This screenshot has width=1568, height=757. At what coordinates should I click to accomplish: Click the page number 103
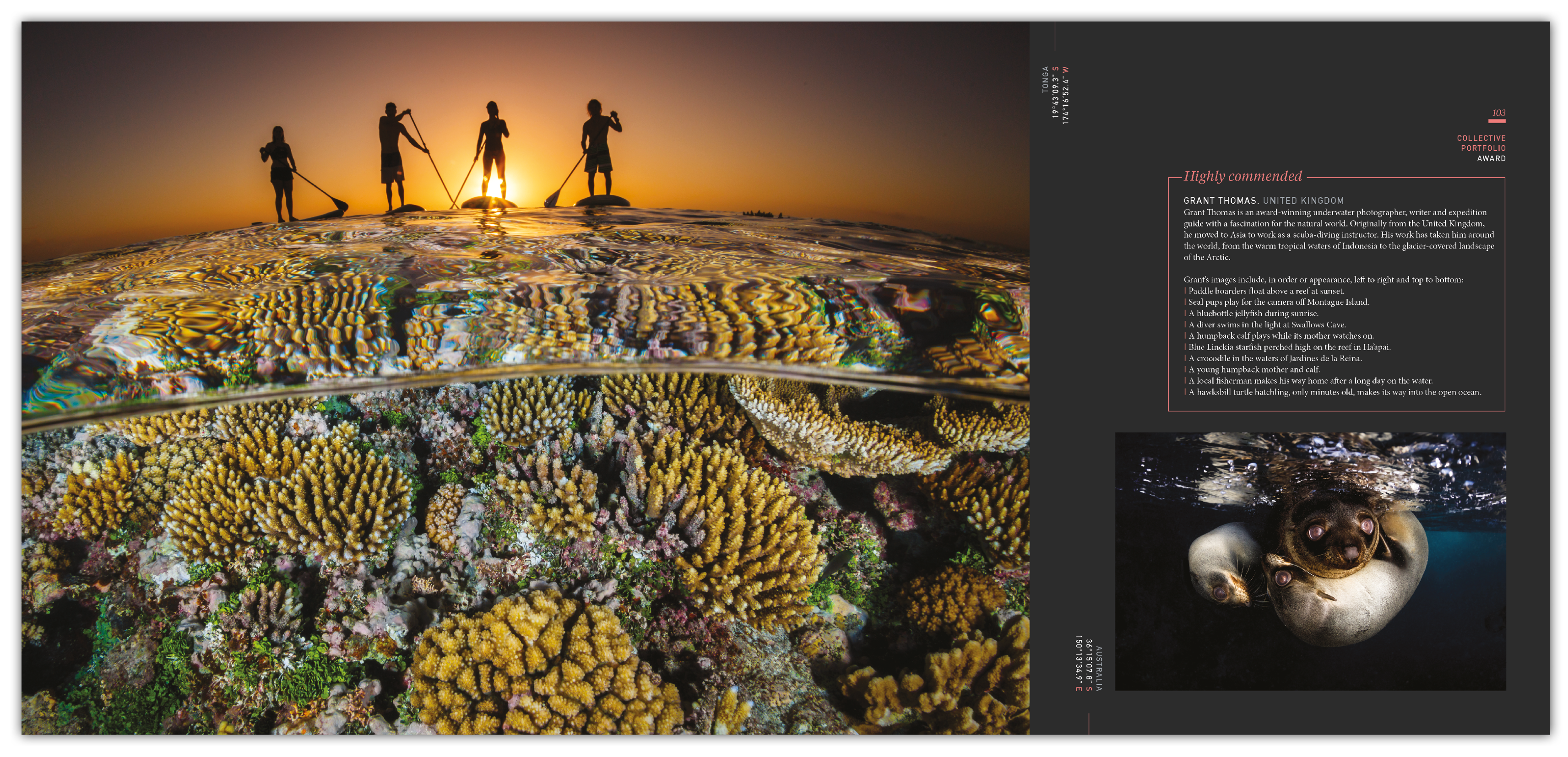click(1498, 113)
